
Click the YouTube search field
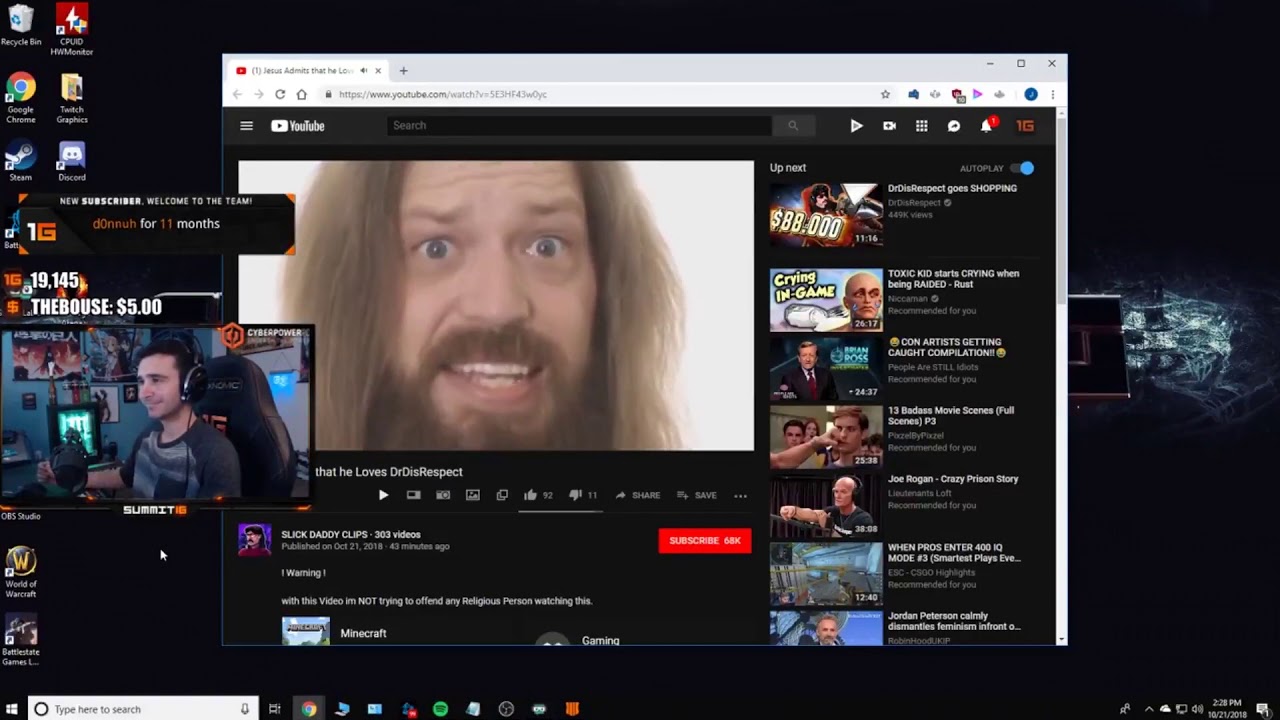coord(579,126)
